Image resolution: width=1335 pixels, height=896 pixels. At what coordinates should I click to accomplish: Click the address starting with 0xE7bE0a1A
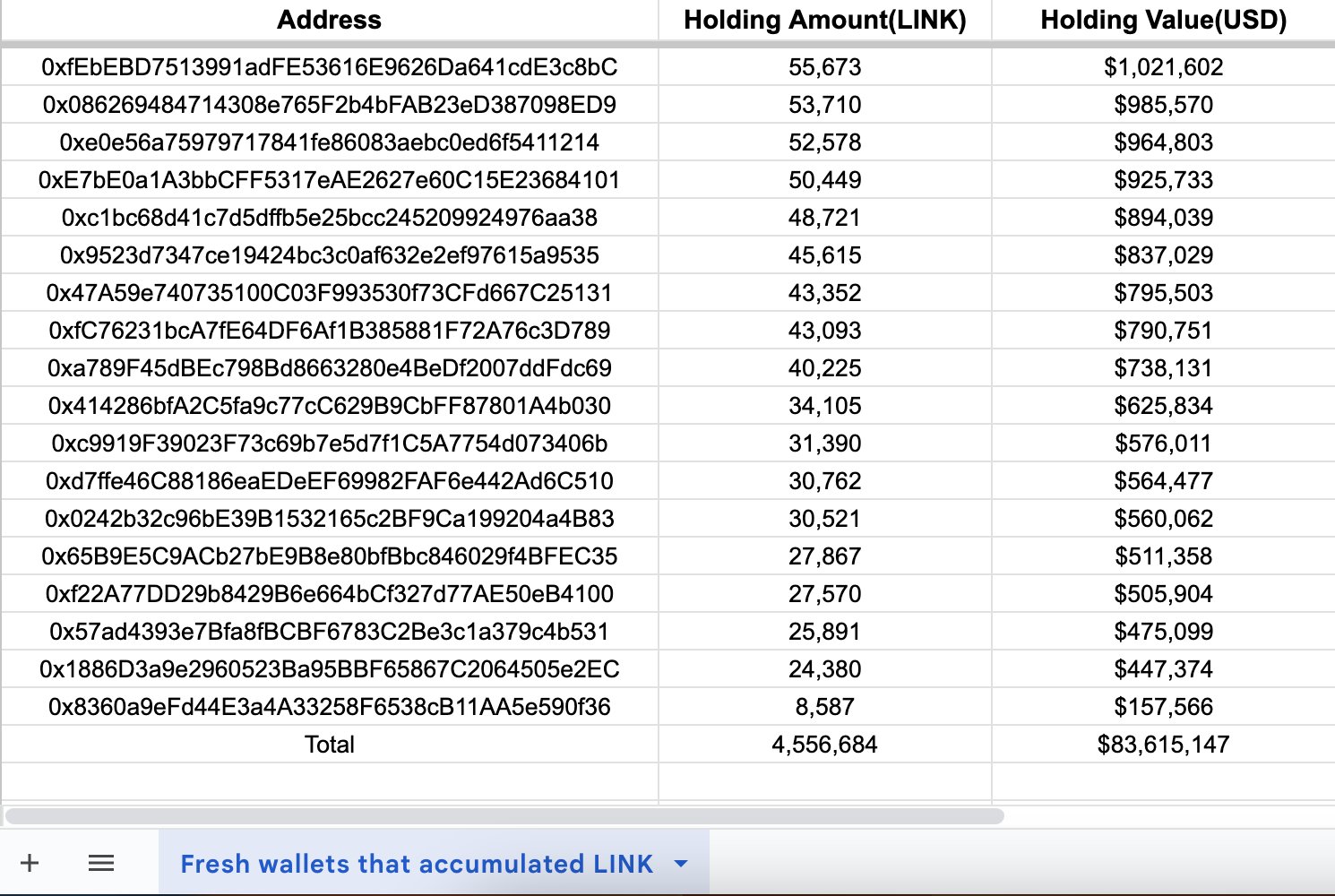coord(329,180)
